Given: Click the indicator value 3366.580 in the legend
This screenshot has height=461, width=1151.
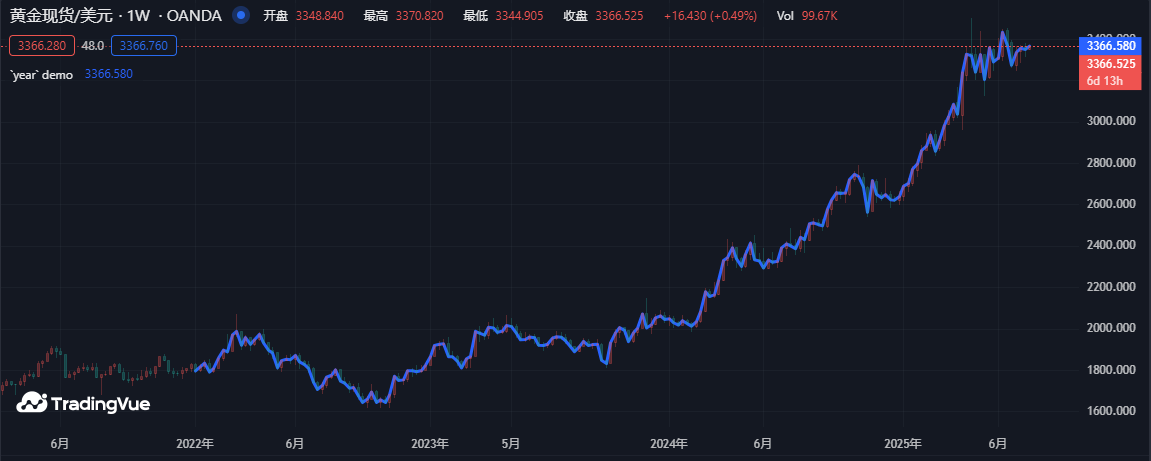Looking at the screenshot, I should tap(108, 74).
